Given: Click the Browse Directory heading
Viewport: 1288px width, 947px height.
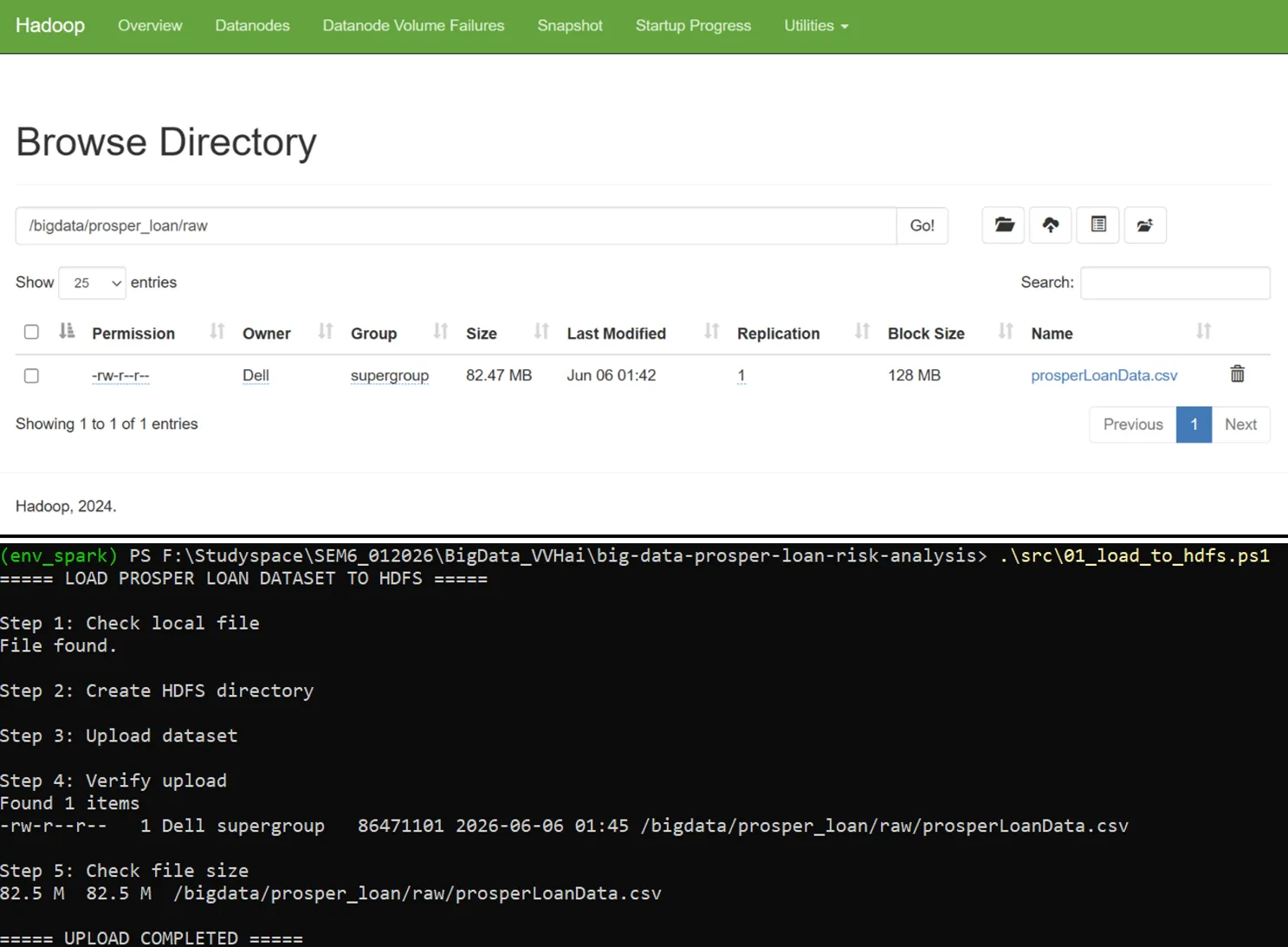Looking at the screenshot, I should (x=166, y=142).
